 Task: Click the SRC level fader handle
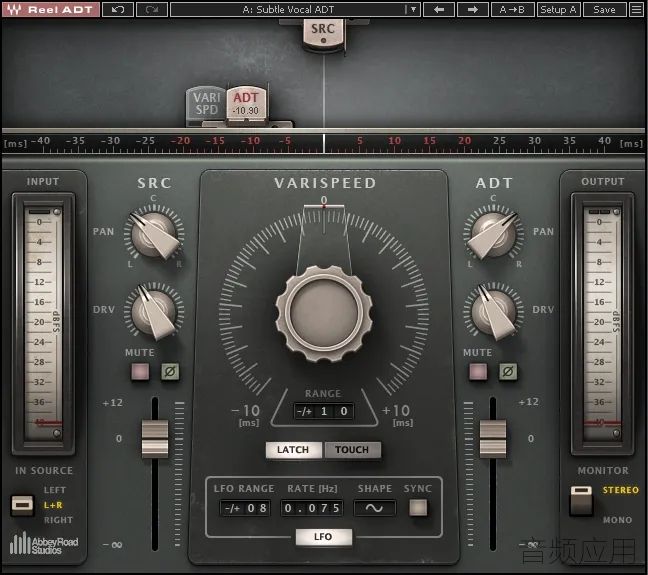coord(155,439)
